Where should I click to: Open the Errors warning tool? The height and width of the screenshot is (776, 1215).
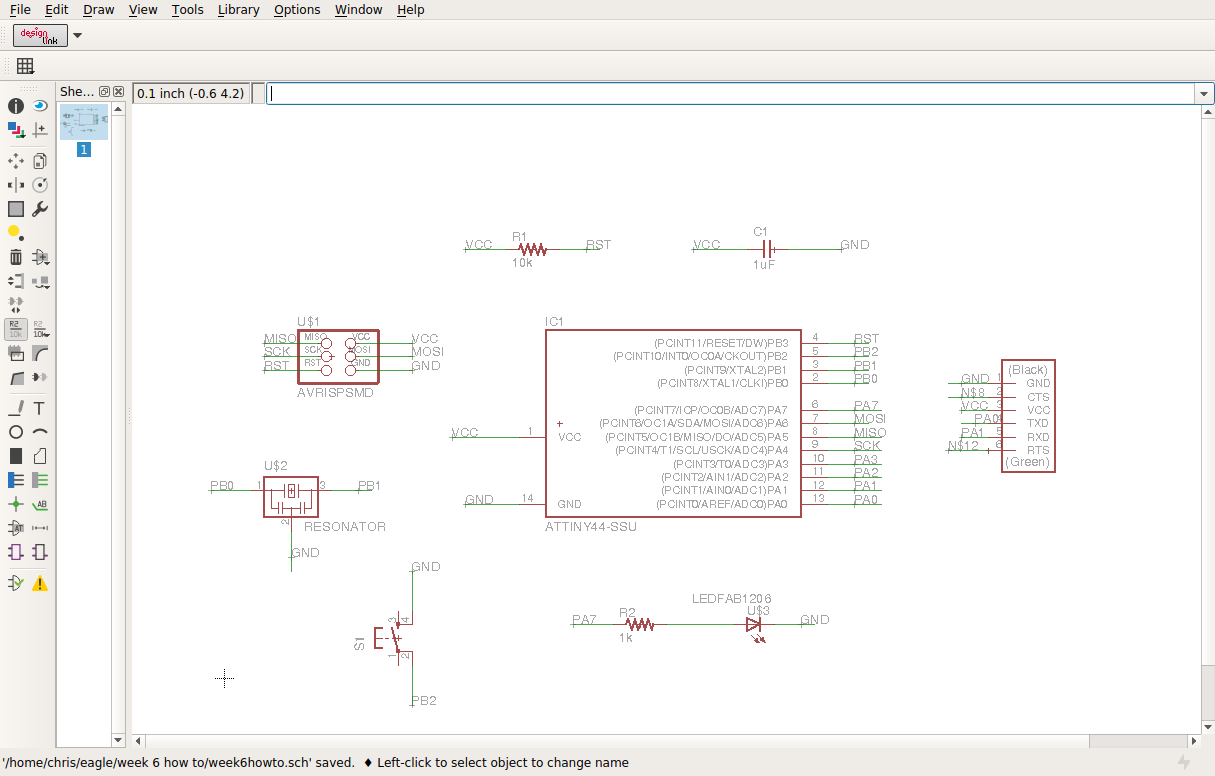(40, 583)
